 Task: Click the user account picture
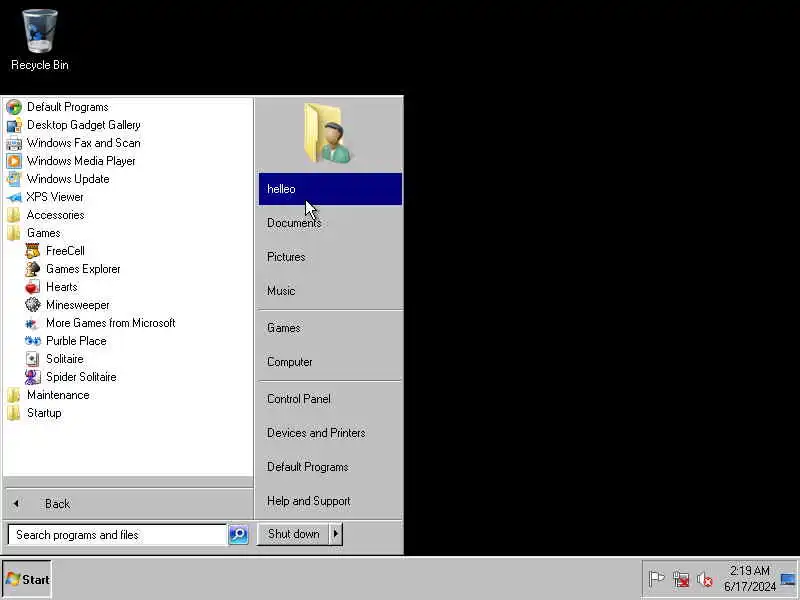(x=328, y=133)
